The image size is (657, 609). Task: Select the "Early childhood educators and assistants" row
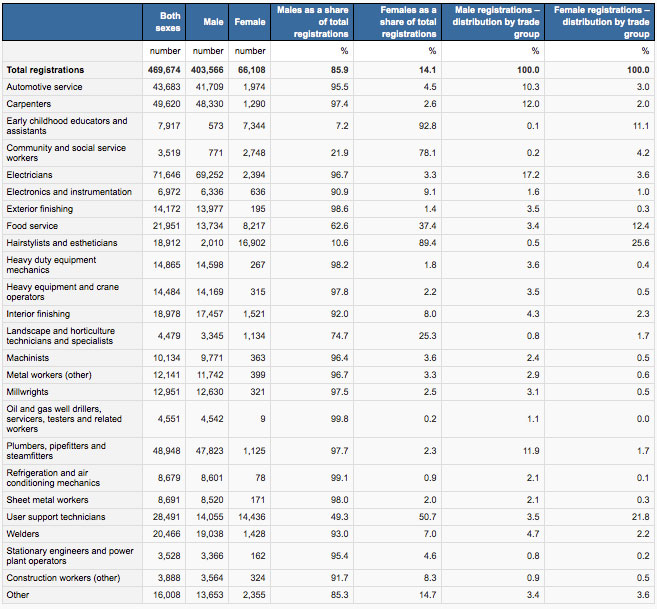pos(66,126)
